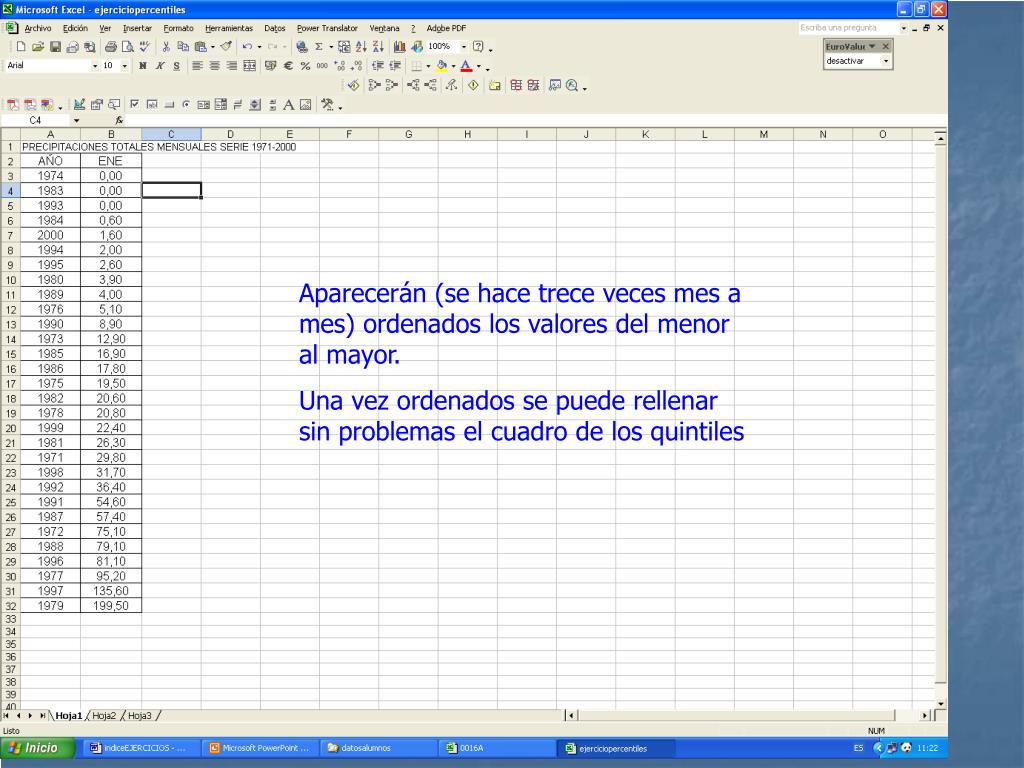1024x768 pixels.
Task: Increase decimal places icon
Action: point(339,65)
